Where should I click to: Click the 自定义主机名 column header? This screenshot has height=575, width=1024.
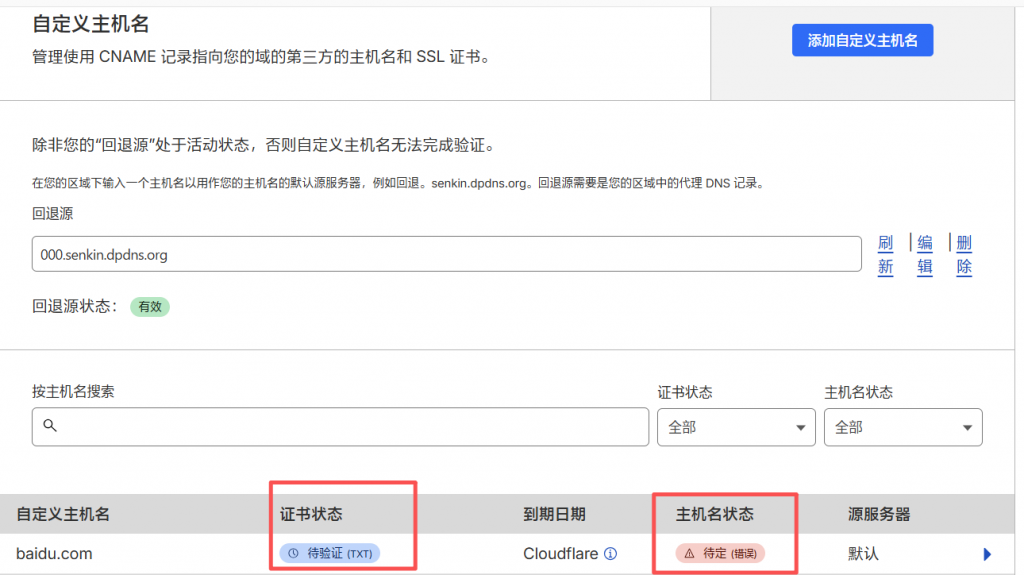click(x=63, y=514)
